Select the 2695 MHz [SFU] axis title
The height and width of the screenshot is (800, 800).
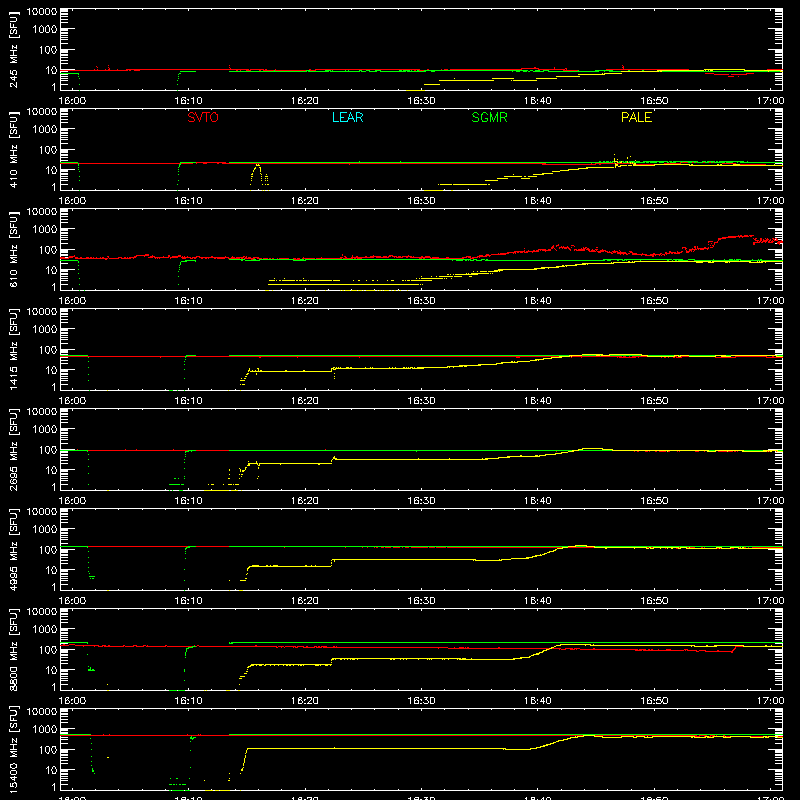click(14, 450)
